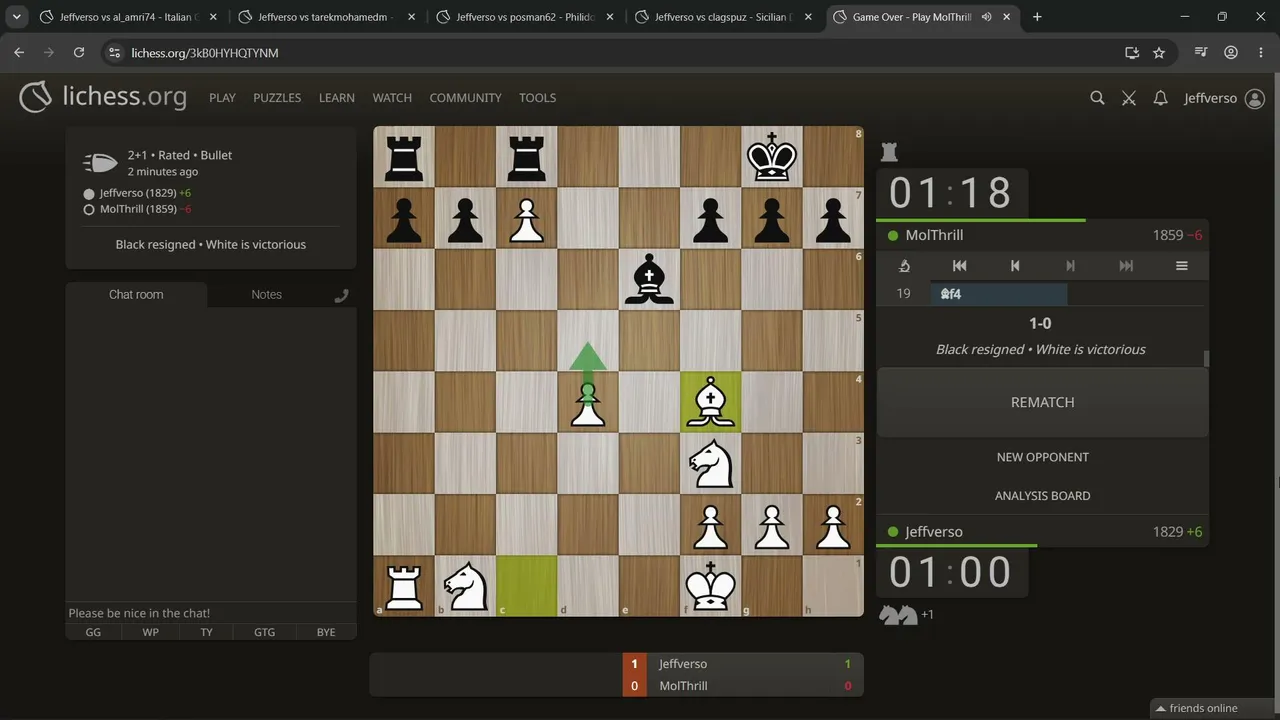1280x720 pixels.
Task: Send the GTG chat preset
Action: click(264, 632)
